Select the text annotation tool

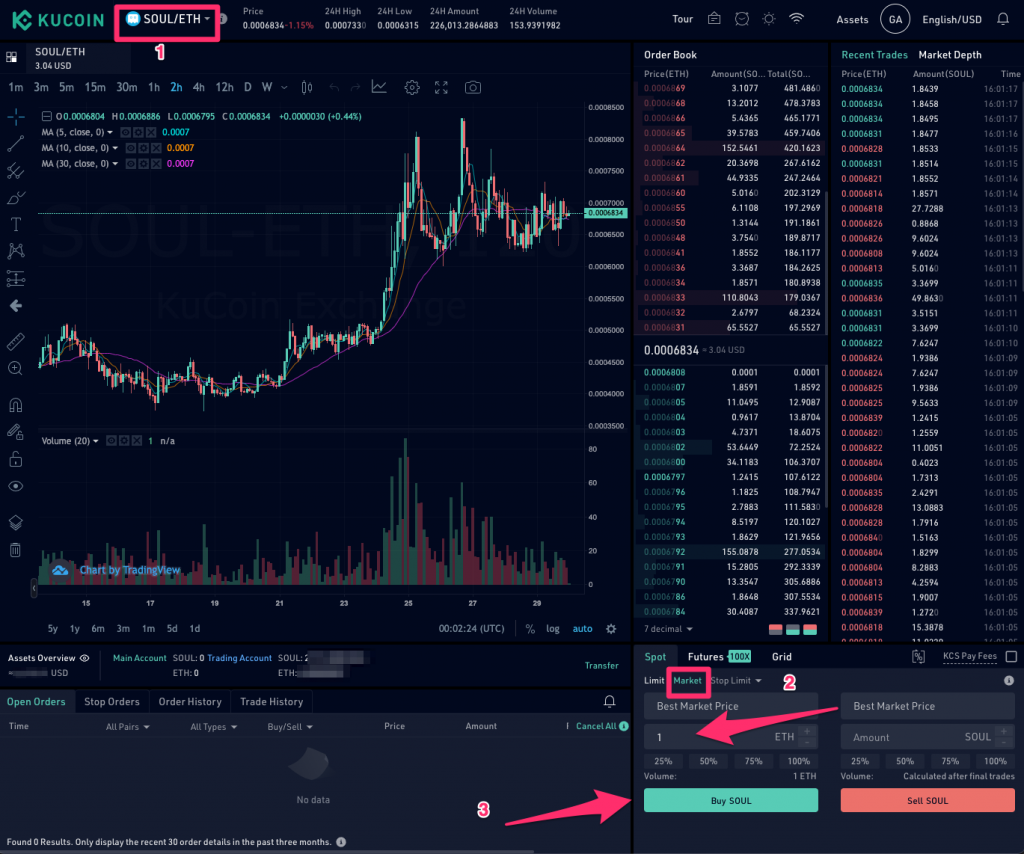16,225
